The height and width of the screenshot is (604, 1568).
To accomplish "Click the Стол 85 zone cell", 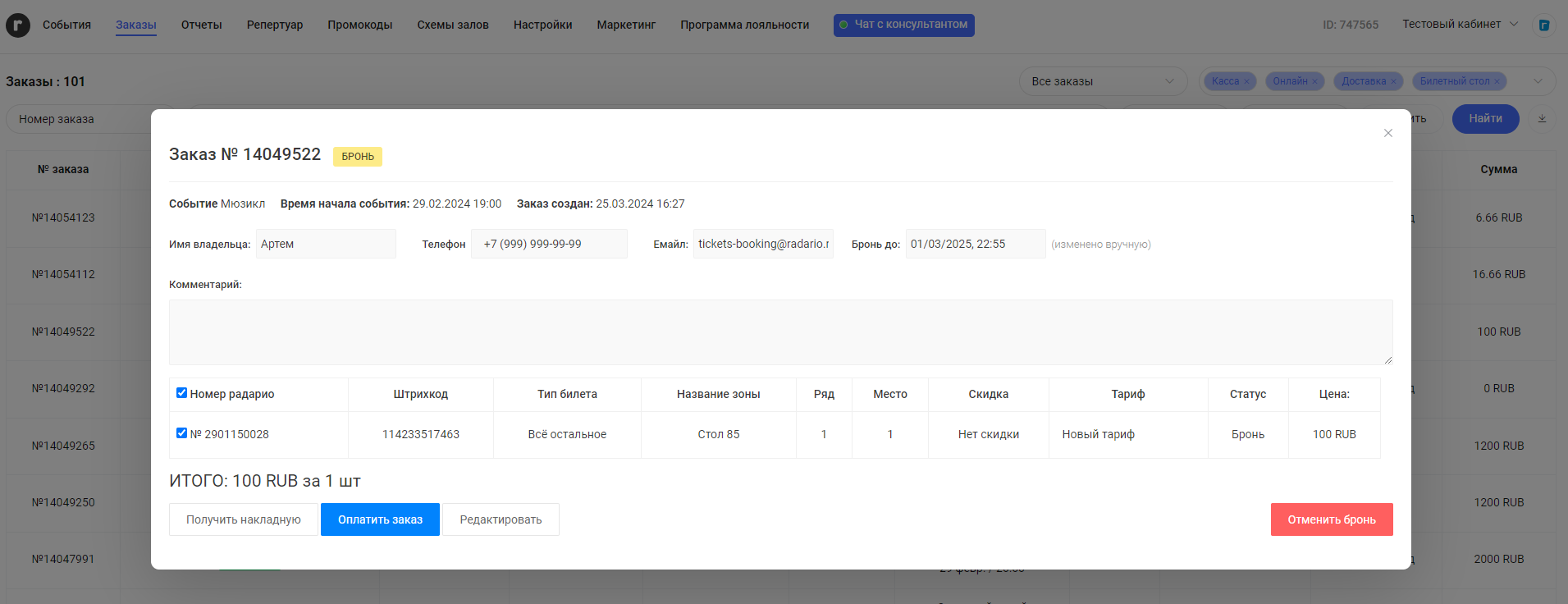I will point(719,434).
